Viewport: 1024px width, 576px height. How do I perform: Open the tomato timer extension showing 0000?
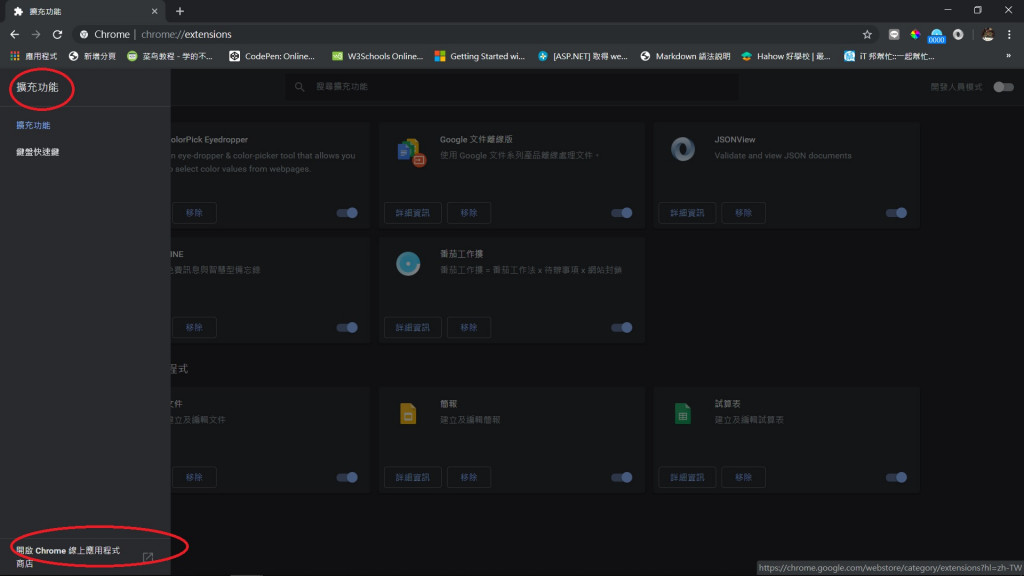[x=936, y=36]
